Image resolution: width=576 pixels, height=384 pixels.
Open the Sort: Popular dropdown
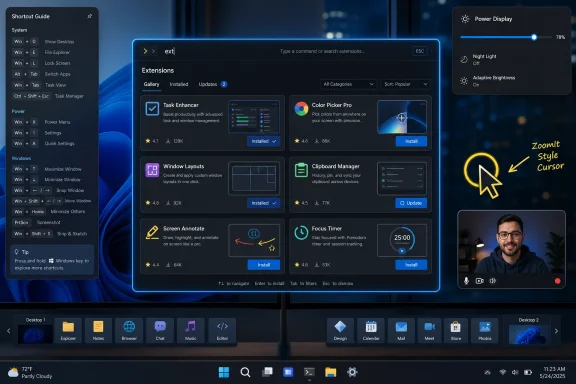point(406,84)
